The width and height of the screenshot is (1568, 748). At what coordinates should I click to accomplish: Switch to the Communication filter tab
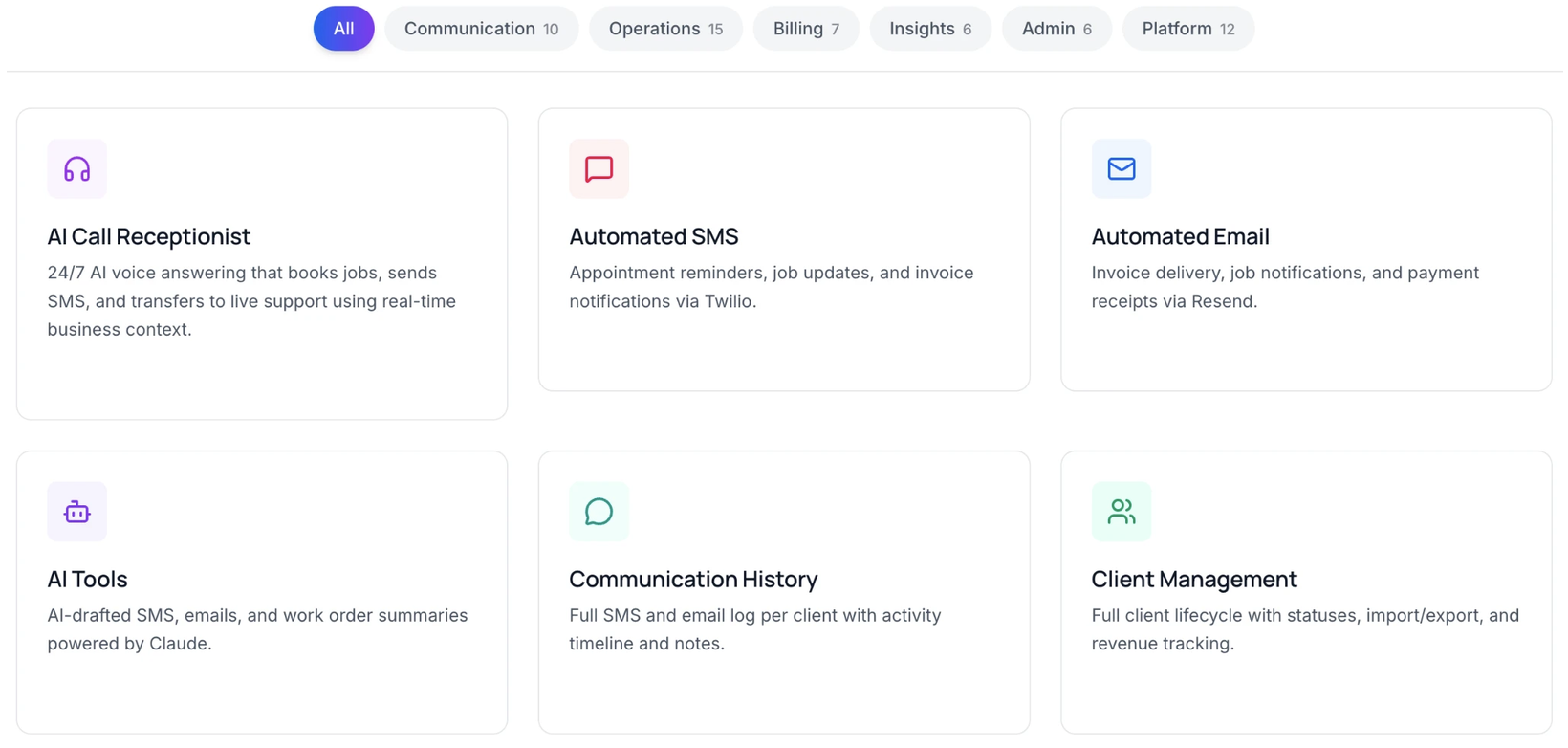[x=482, y=29]
